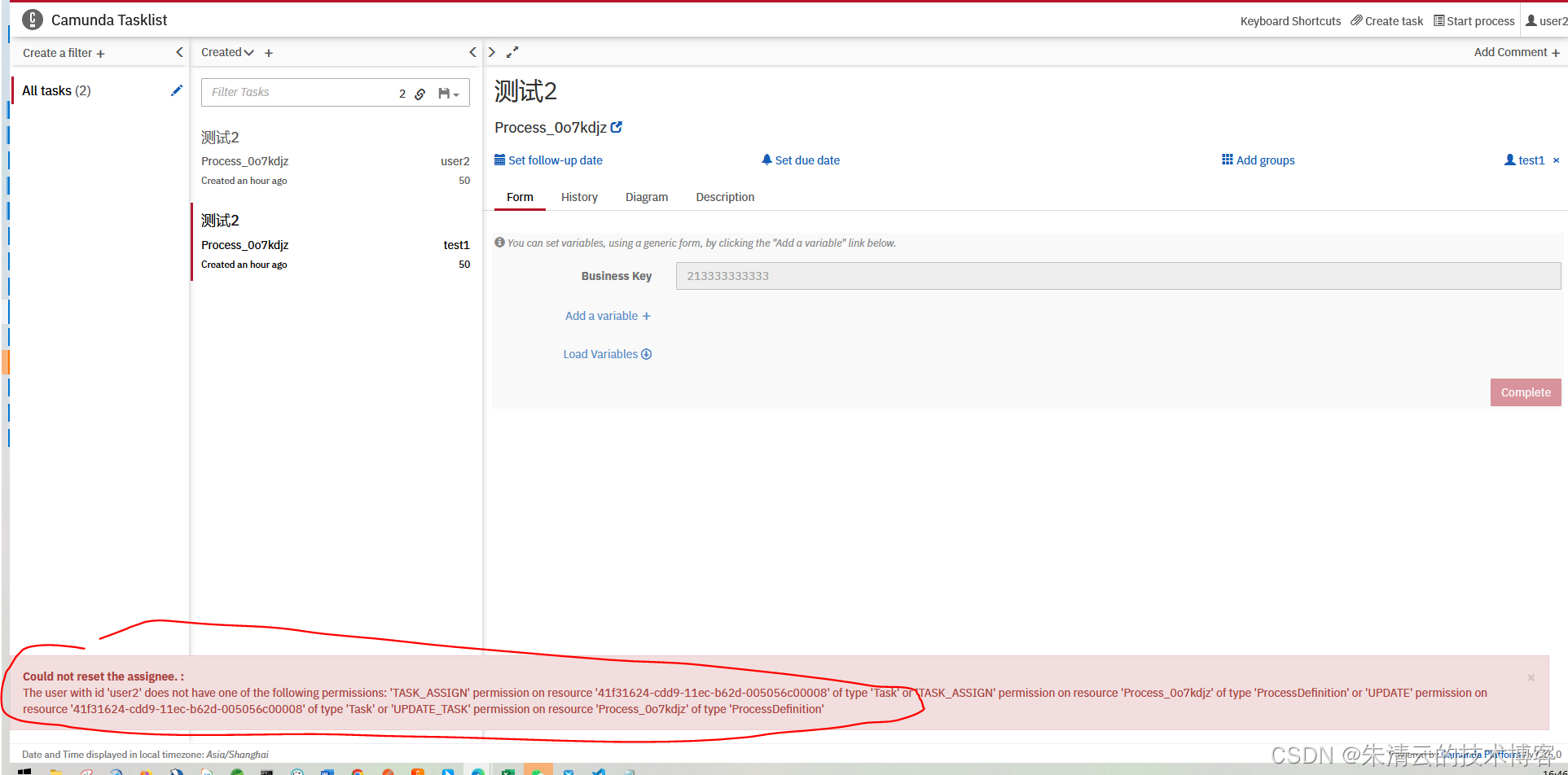
Task: Open the Created sort dropdown
Action: [x=227, y=52]
